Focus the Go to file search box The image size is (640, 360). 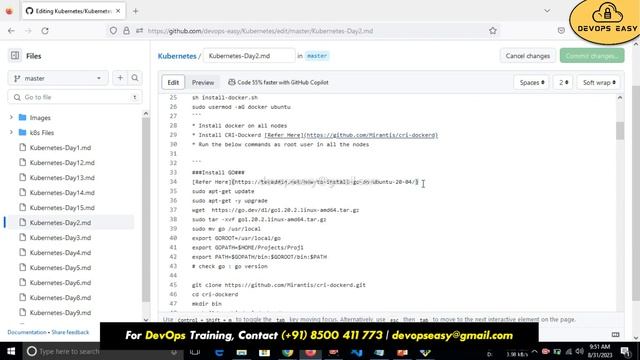75,97
